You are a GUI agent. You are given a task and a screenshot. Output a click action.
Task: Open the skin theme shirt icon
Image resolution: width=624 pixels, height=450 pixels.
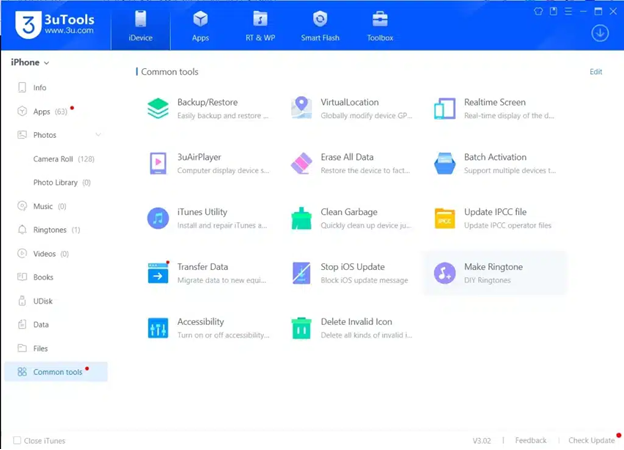click(538, 11)
